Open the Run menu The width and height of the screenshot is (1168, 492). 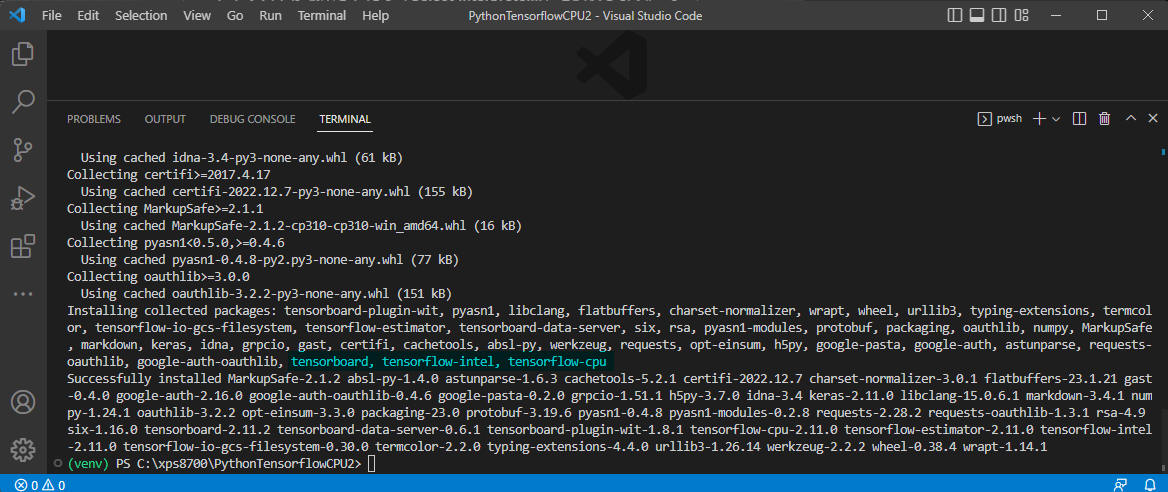(270, 15)
